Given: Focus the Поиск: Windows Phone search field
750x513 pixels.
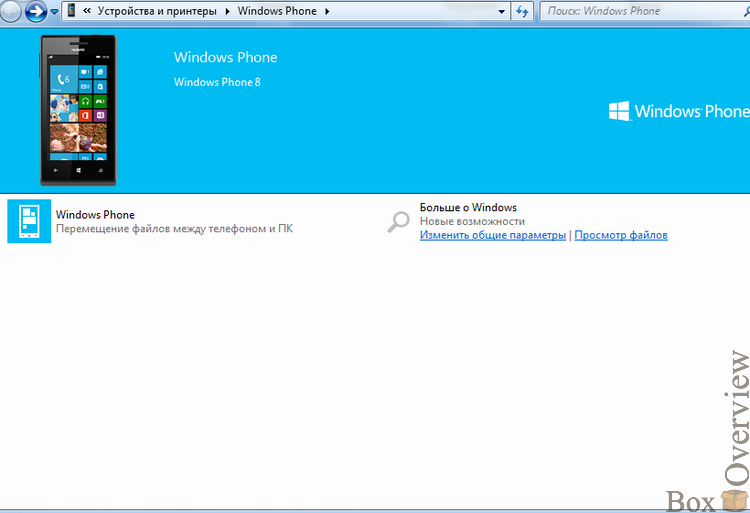Looking at the screenshot, I should tap(645, 11).
